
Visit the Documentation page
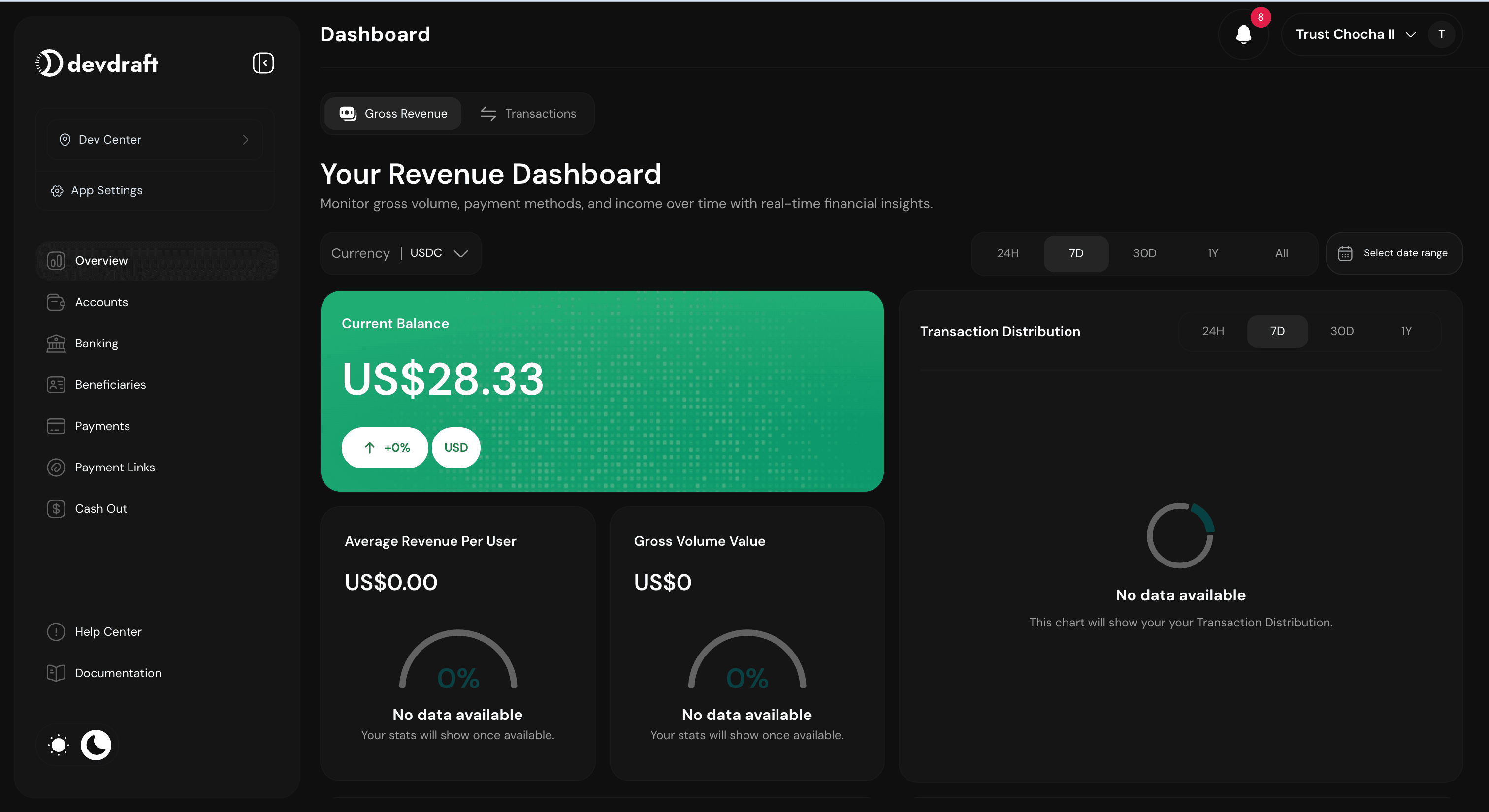pyautogui.click(x=118, y=673)
